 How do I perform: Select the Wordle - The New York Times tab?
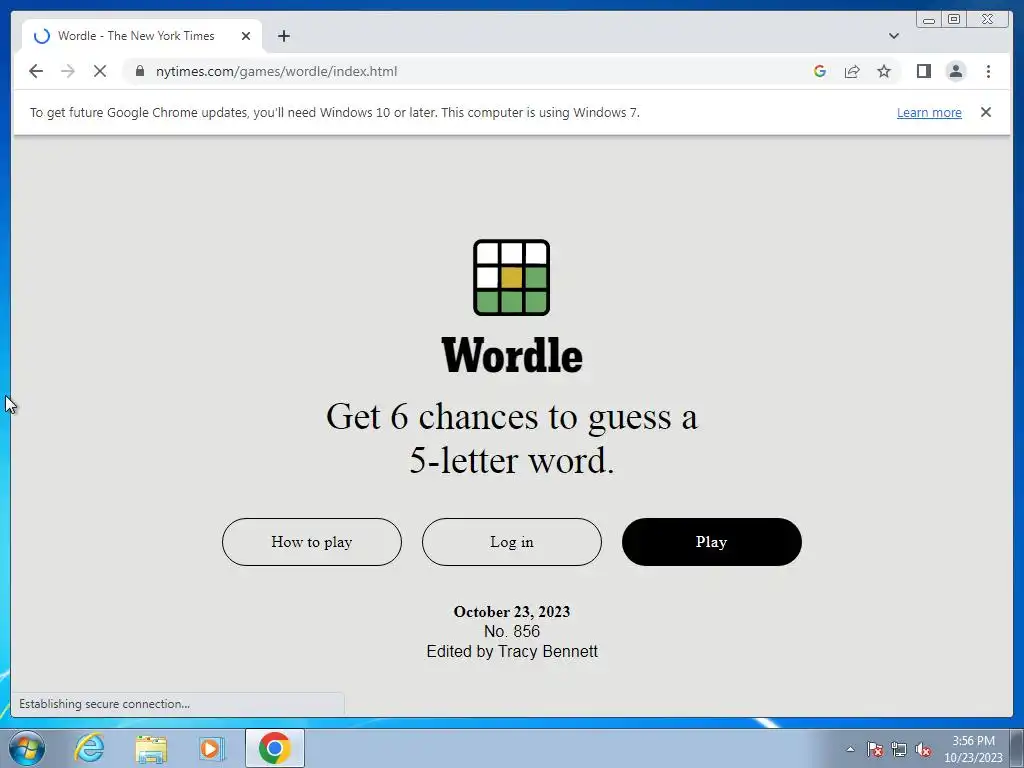(142, 36)
